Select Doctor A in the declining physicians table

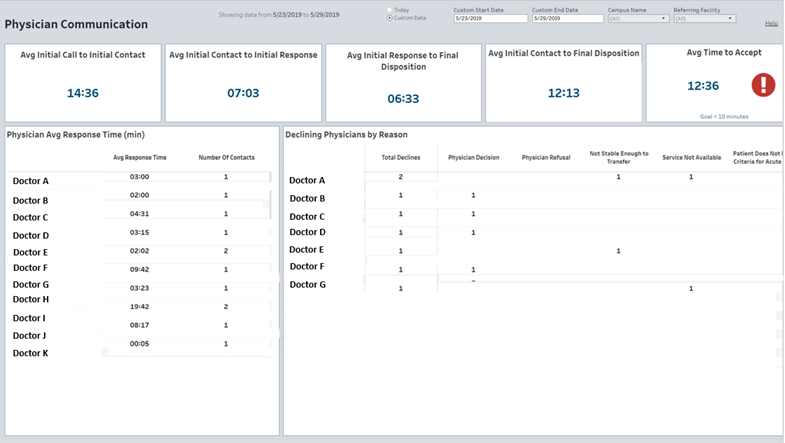pos(307,180)
